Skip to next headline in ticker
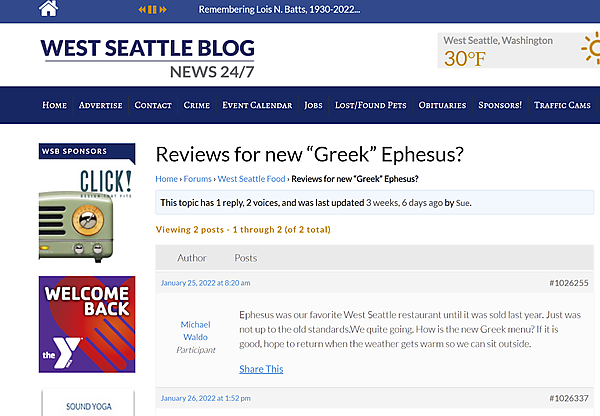The image size is (600, 416). (163, 10)
